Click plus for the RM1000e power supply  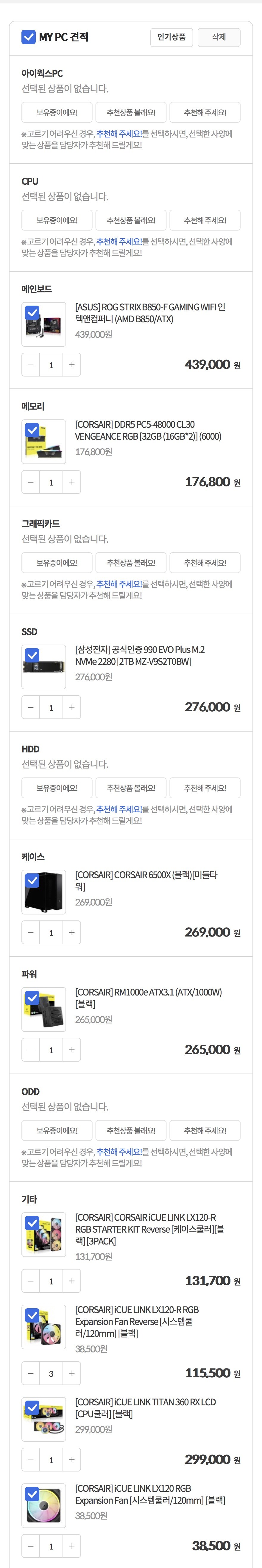72,1050
